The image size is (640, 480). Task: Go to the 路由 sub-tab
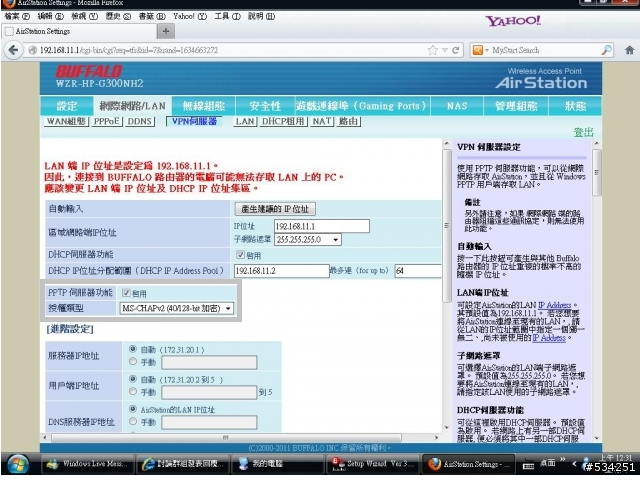(348, 121)
